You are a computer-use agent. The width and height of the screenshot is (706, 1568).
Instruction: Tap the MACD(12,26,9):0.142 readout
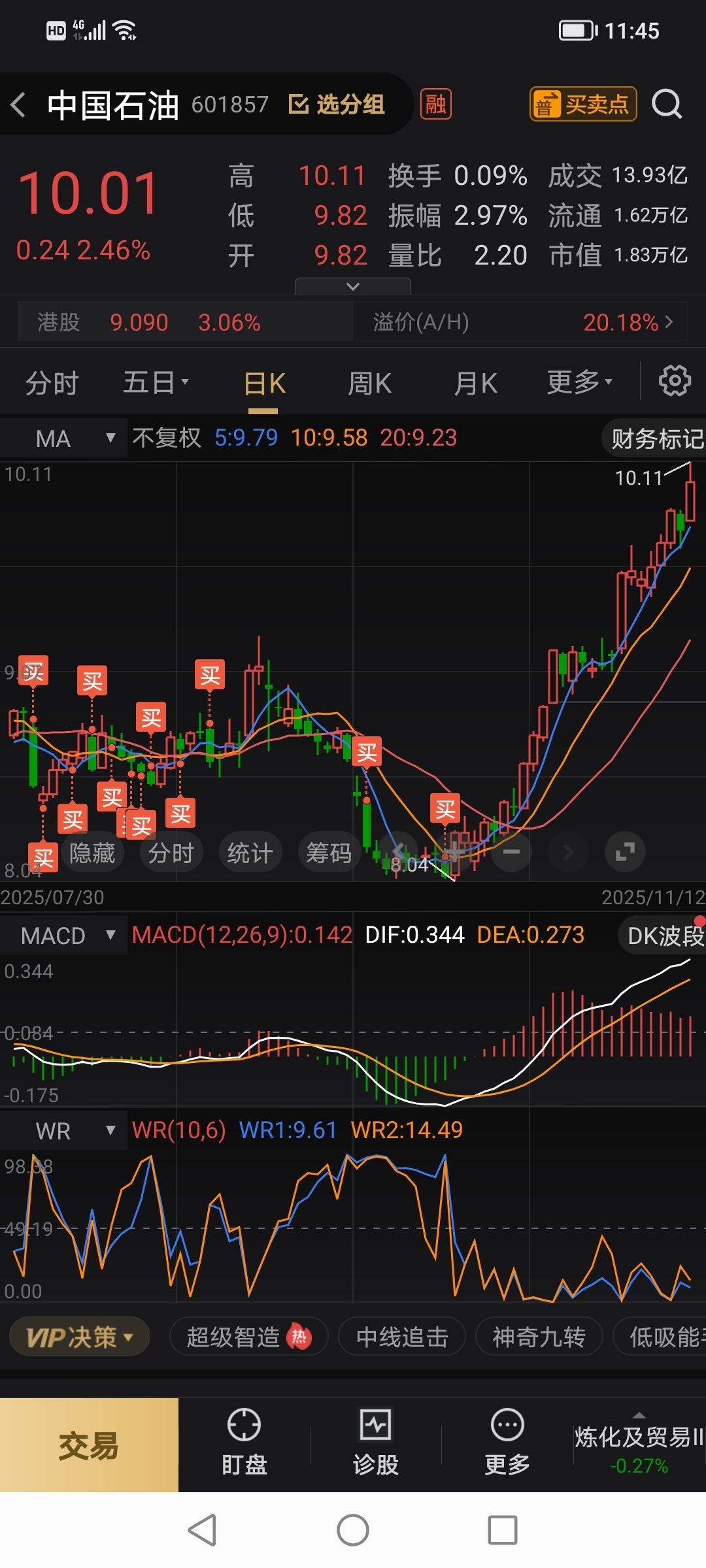point(242,935)
